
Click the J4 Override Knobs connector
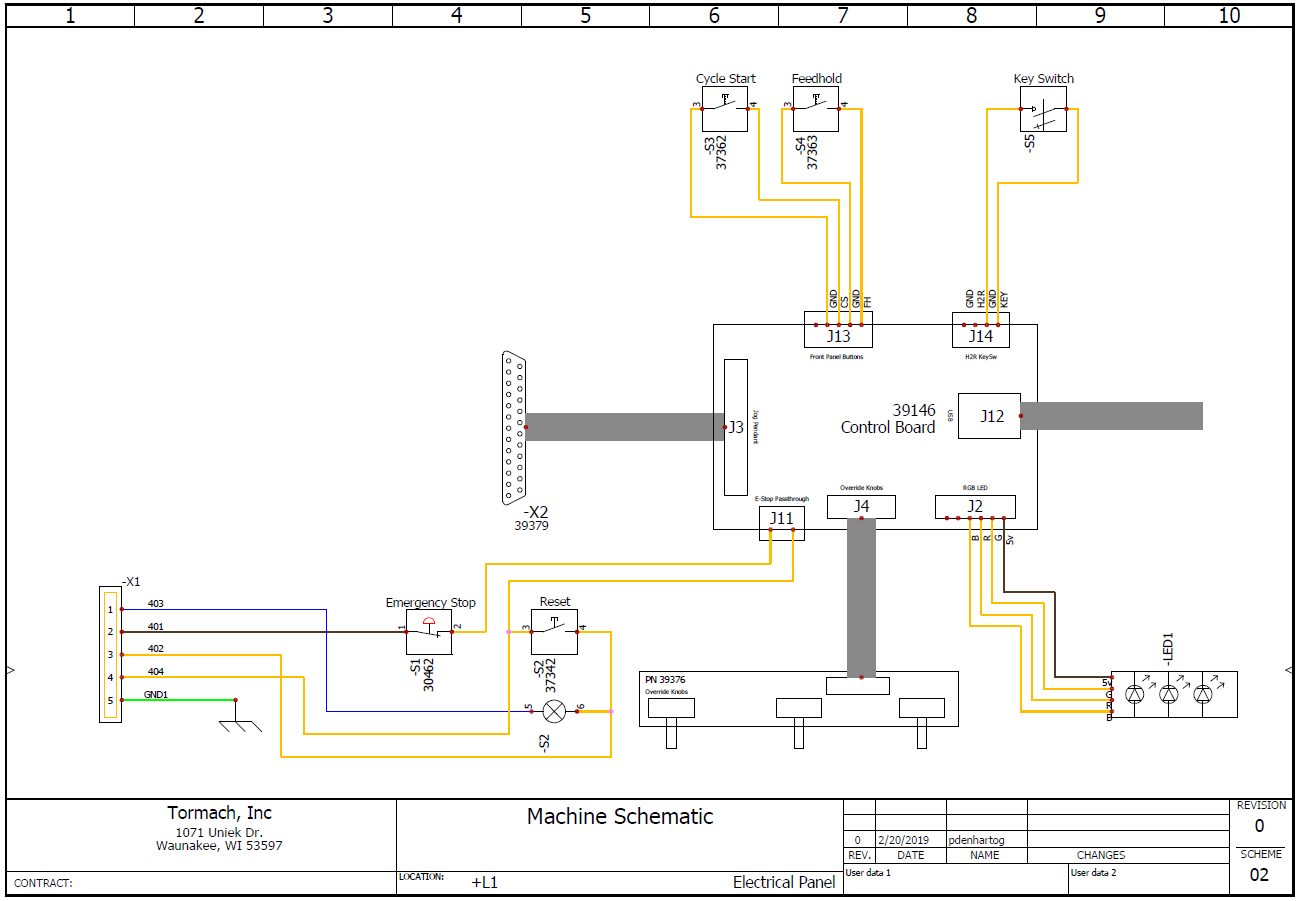point(861,507)
